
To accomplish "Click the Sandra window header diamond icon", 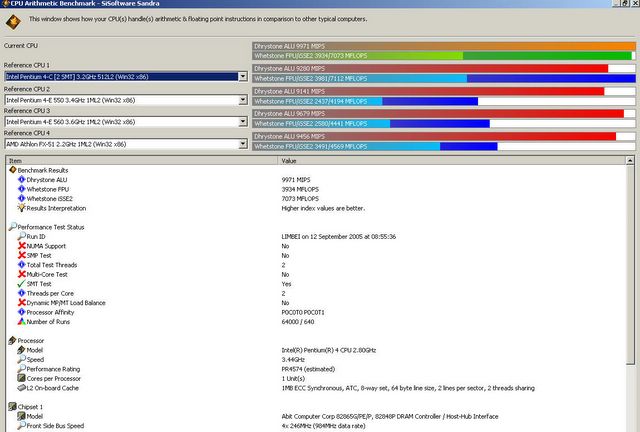I will (x=13, y=22).
